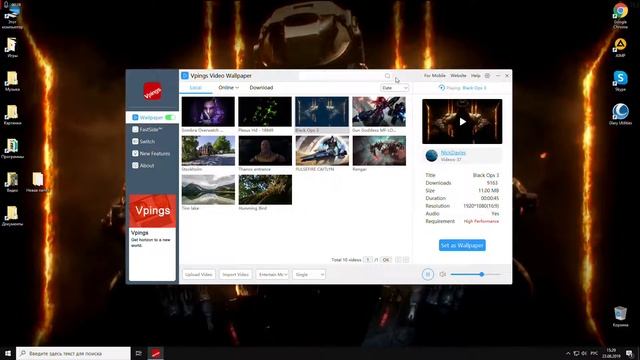Play the Black Ops 3 preview video

[x=462, y=122]
